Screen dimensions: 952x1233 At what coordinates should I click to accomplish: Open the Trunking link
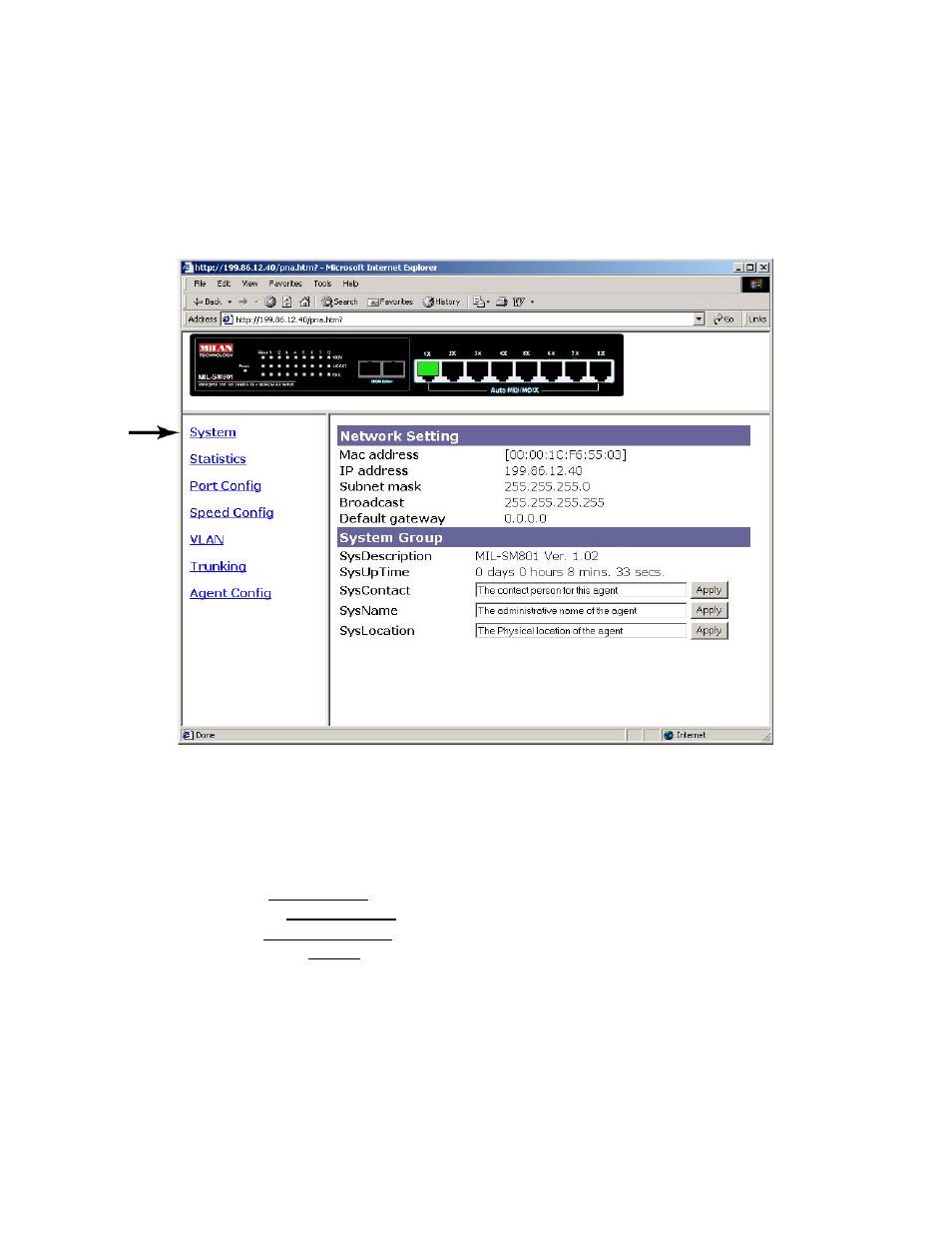(x=218, y=566)
